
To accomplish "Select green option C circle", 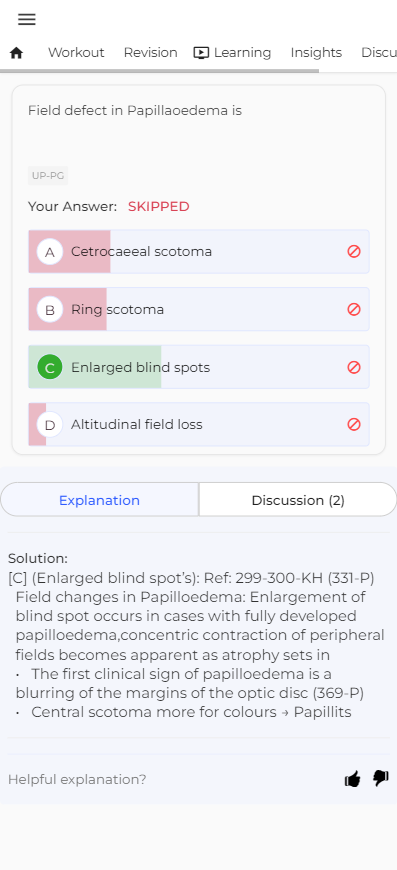I will point(50,367).
